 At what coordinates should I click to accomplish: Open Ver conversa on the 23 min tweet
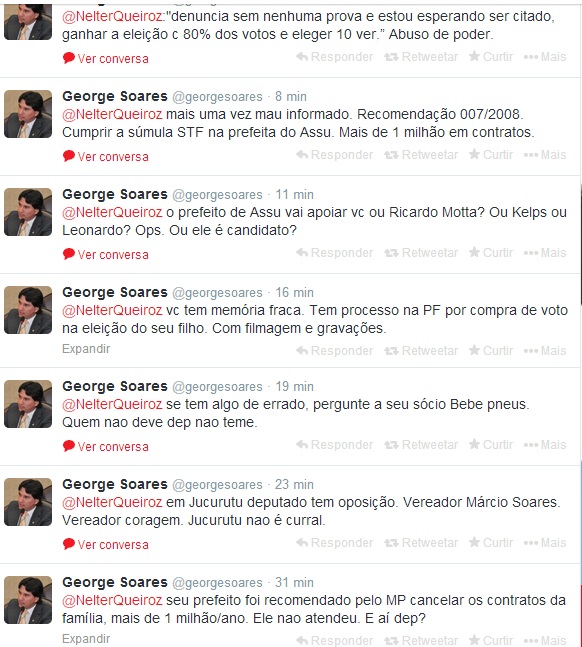pyautogui.click(x=106, y=545)
